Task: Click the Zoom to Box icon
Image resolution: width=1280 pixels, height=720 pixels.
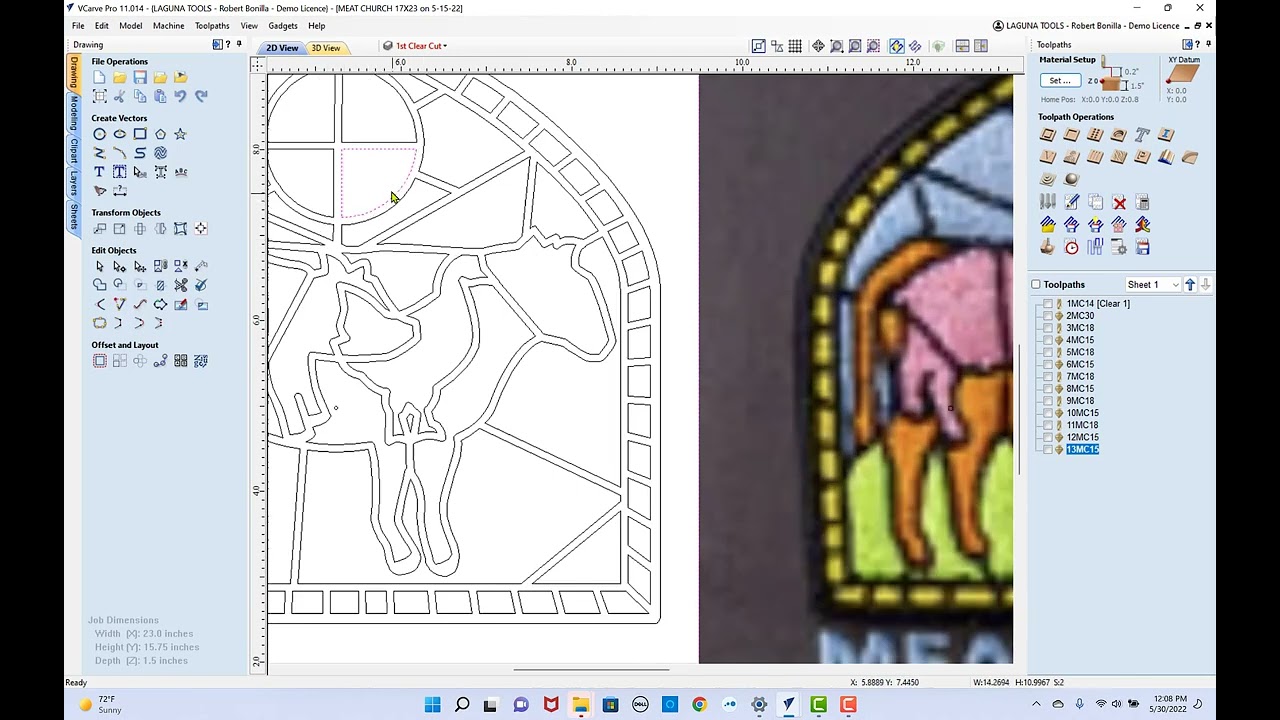Action: [x=837, y=46]
